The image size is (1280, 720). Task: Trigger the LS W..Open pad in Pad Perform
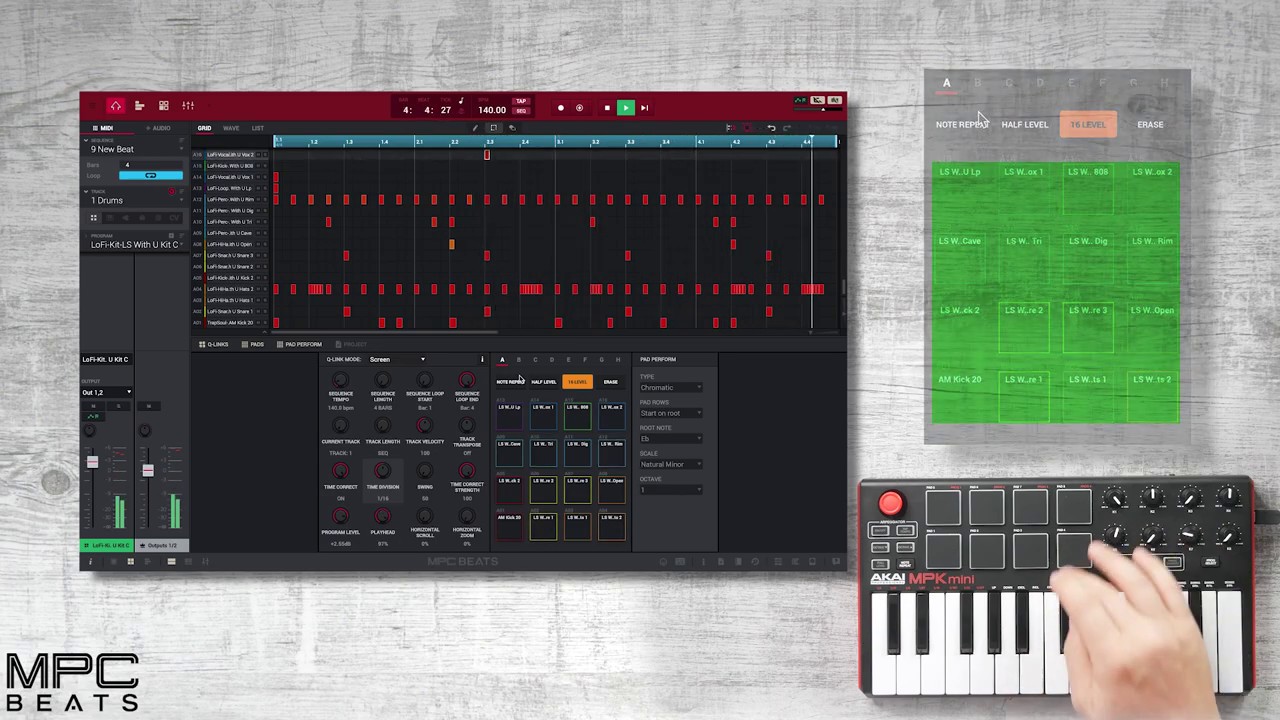611,489
